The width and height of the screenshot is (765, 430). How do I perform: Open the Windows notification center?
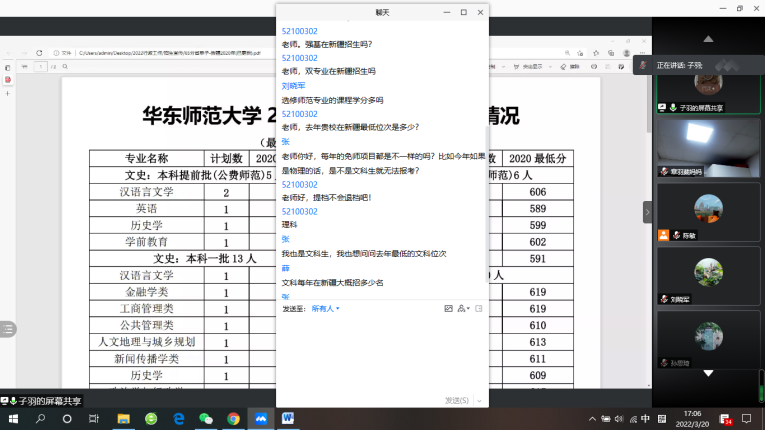point(746,419)
